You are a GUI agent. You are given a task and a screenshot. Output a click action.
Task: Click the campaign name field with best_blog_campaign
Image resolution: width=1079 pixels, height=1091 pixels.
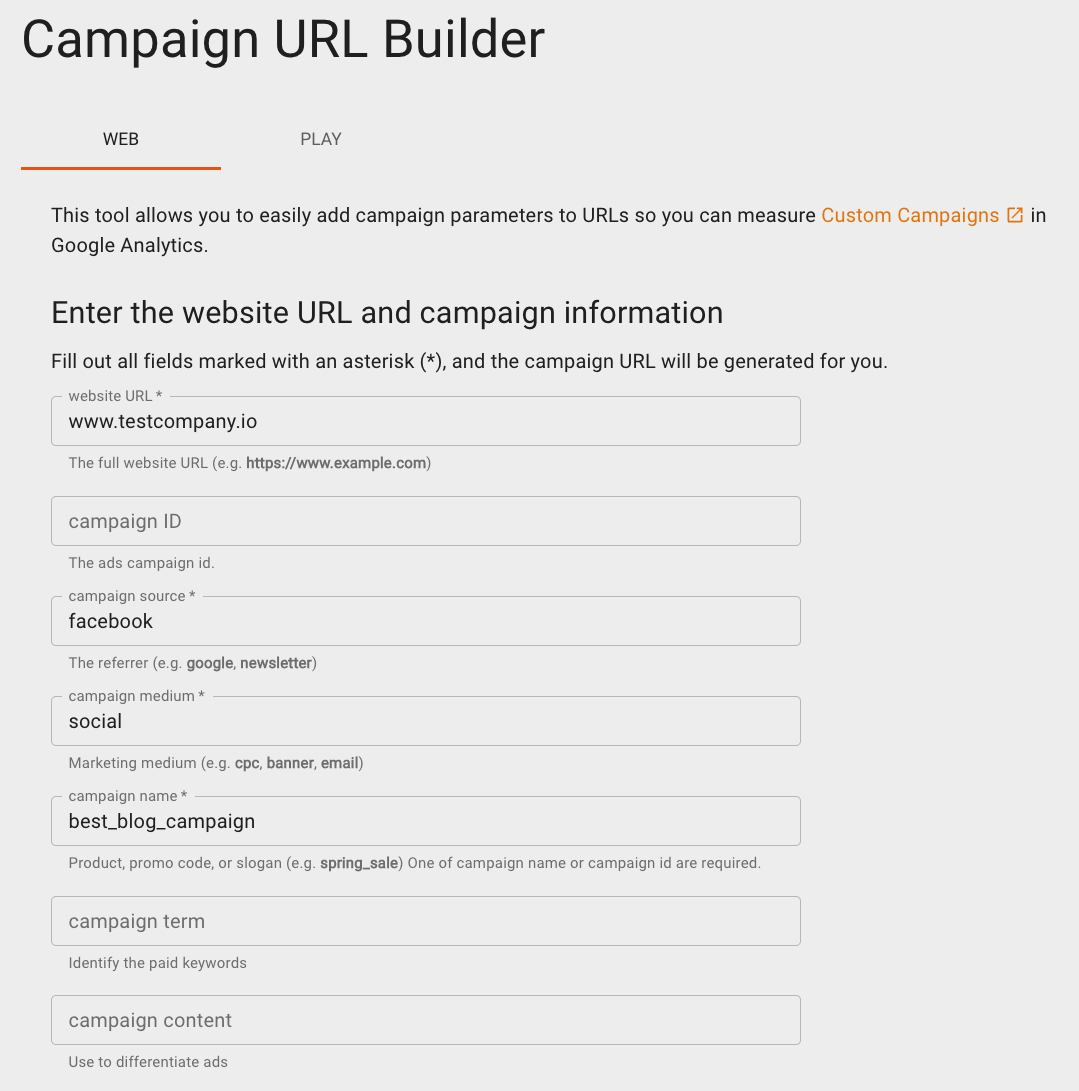[426, 821]
